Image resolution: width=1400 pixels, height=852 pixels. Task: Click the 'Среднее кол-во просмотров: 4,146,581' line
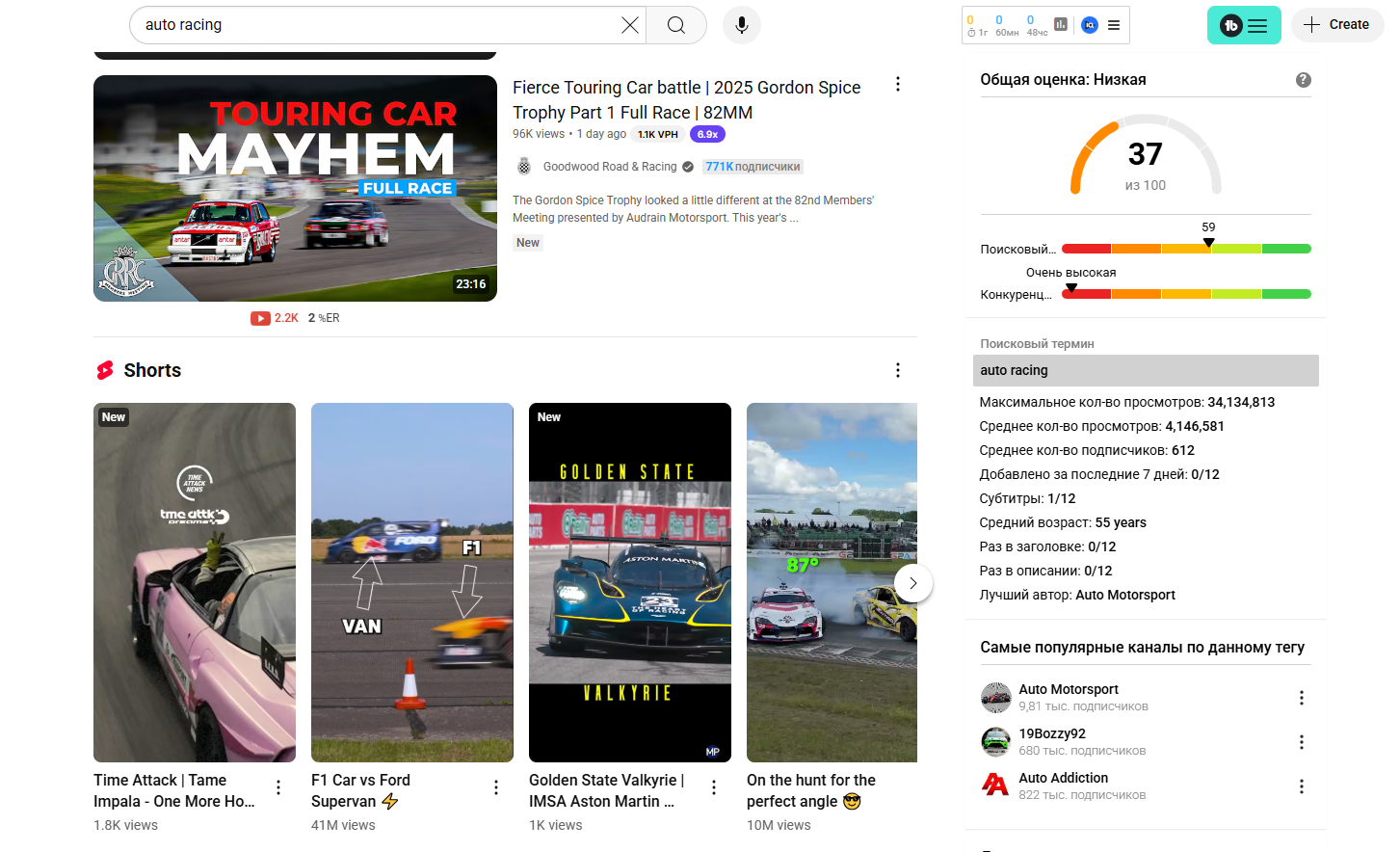coord(1101,426)
